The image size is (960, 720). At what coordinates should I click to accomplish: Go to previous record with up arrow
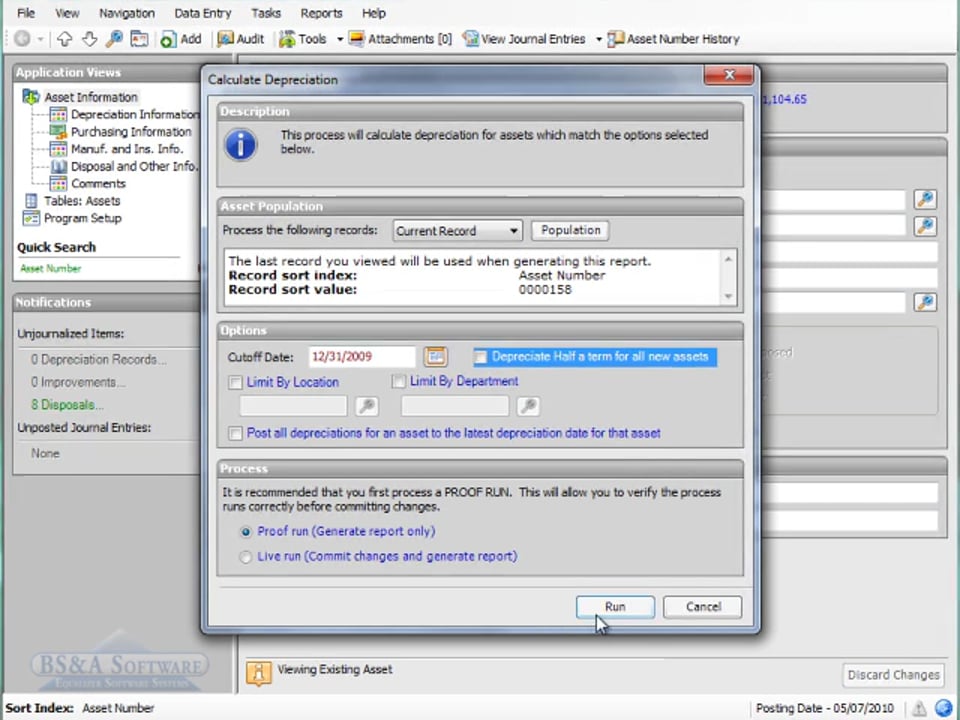point(64,39)
